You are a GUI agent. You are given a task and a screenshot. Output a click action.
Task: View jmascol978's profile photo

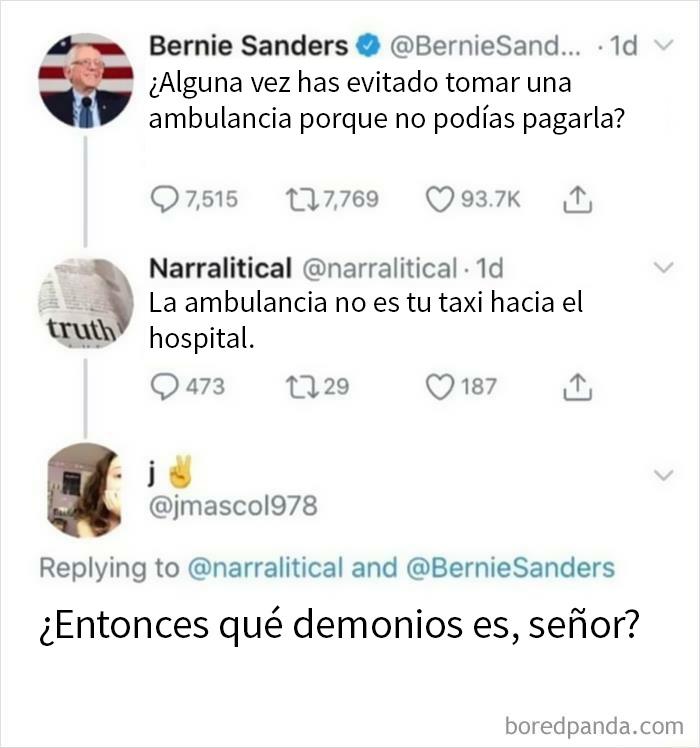coord(85,489)
